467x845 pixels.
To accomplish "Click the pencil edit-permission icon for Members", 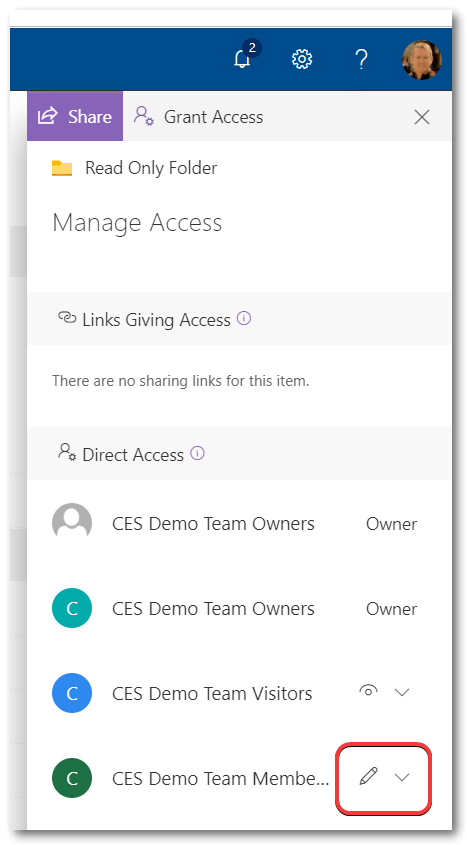I will [x=368, y=776].
